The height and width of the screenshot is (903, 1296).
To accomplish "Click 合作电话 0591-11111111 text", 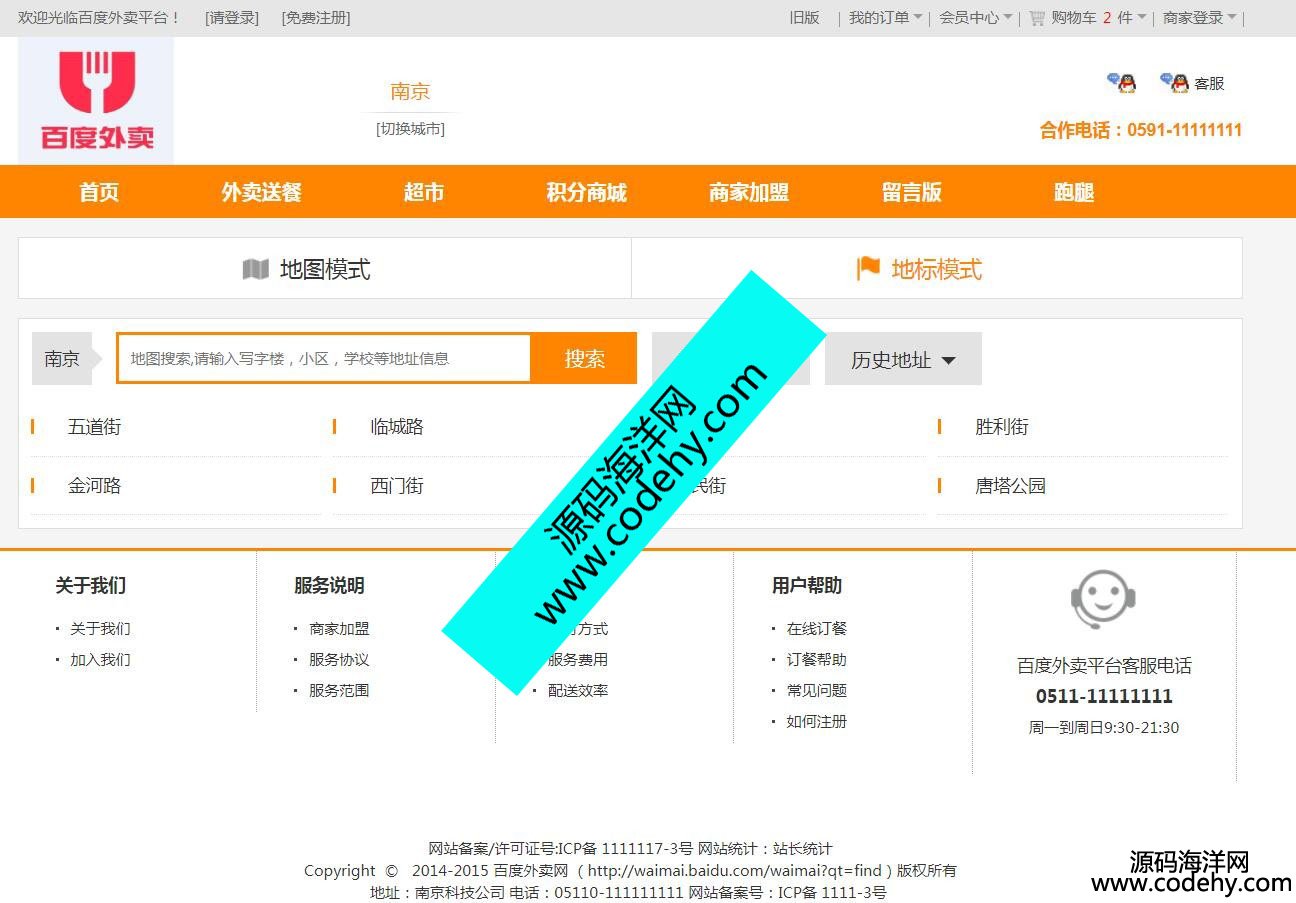I will coord(1141,130).
